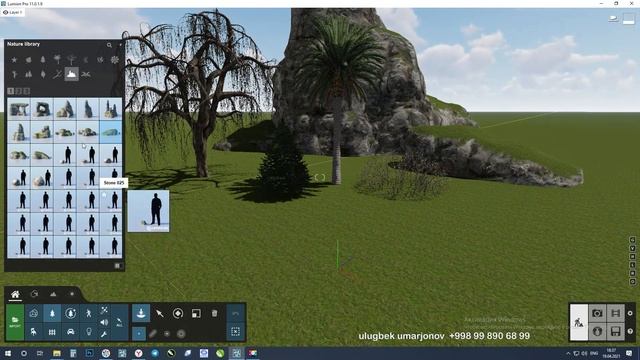Click the Delete trash tool
This screenshot has width=640, height=360.
215,313
